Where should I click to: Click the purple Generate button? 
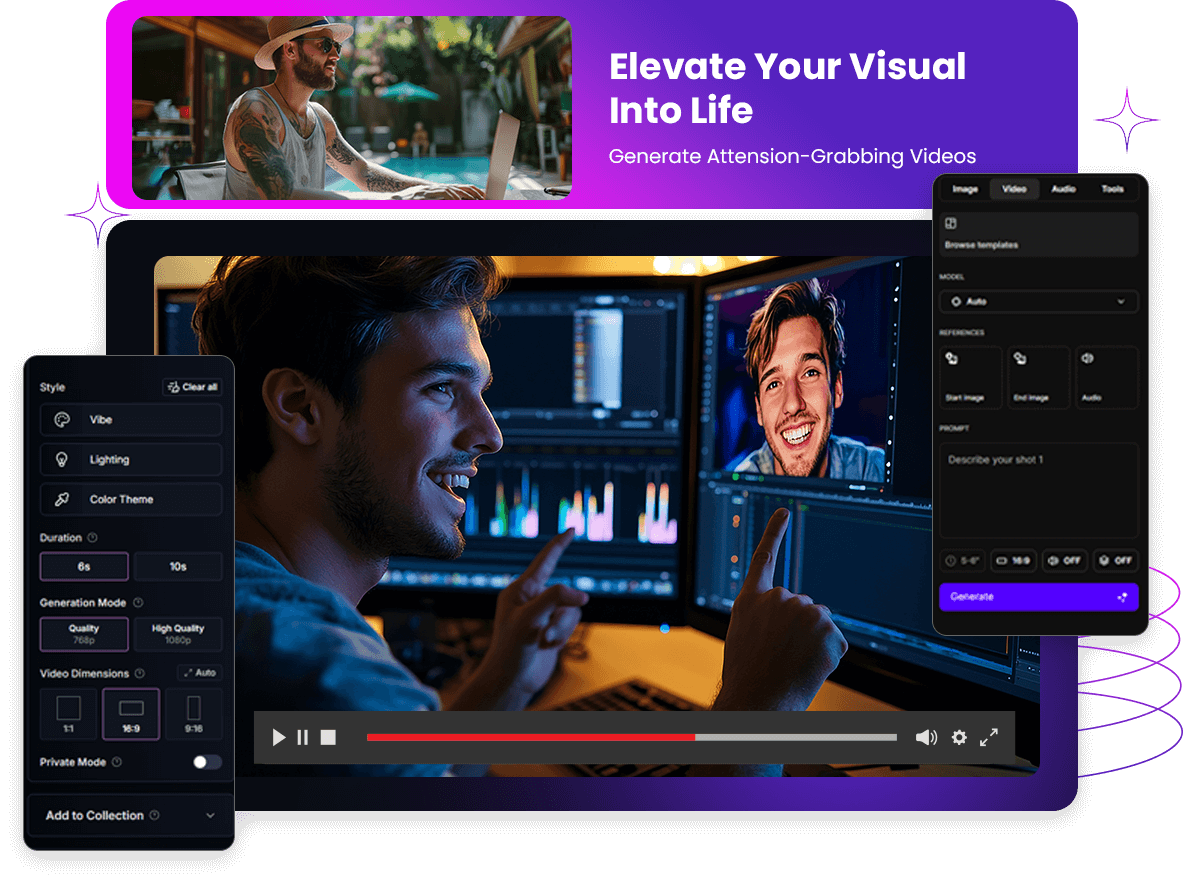click(1038, 597)
